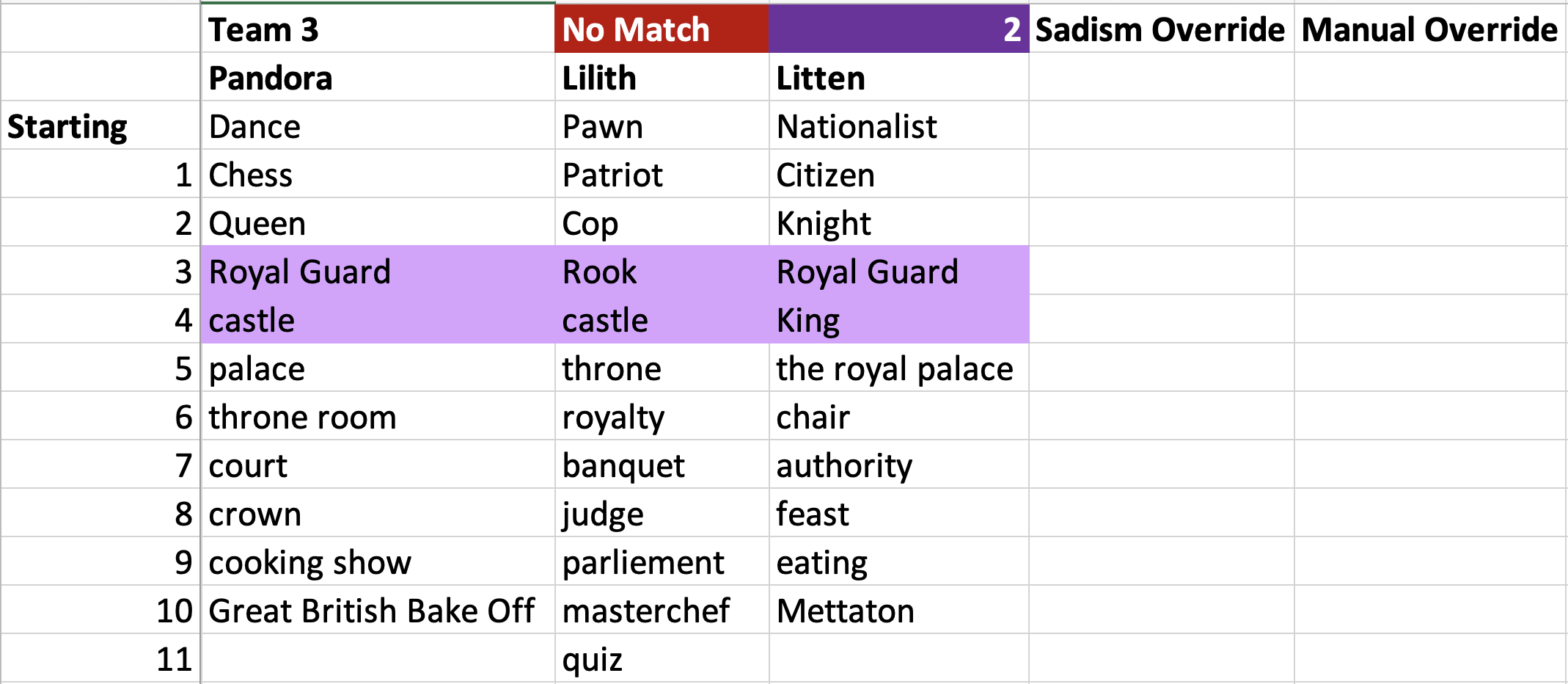
Task: Select the cell containing Nationalist
Action: pyautogui.click(x=898, y=125)
